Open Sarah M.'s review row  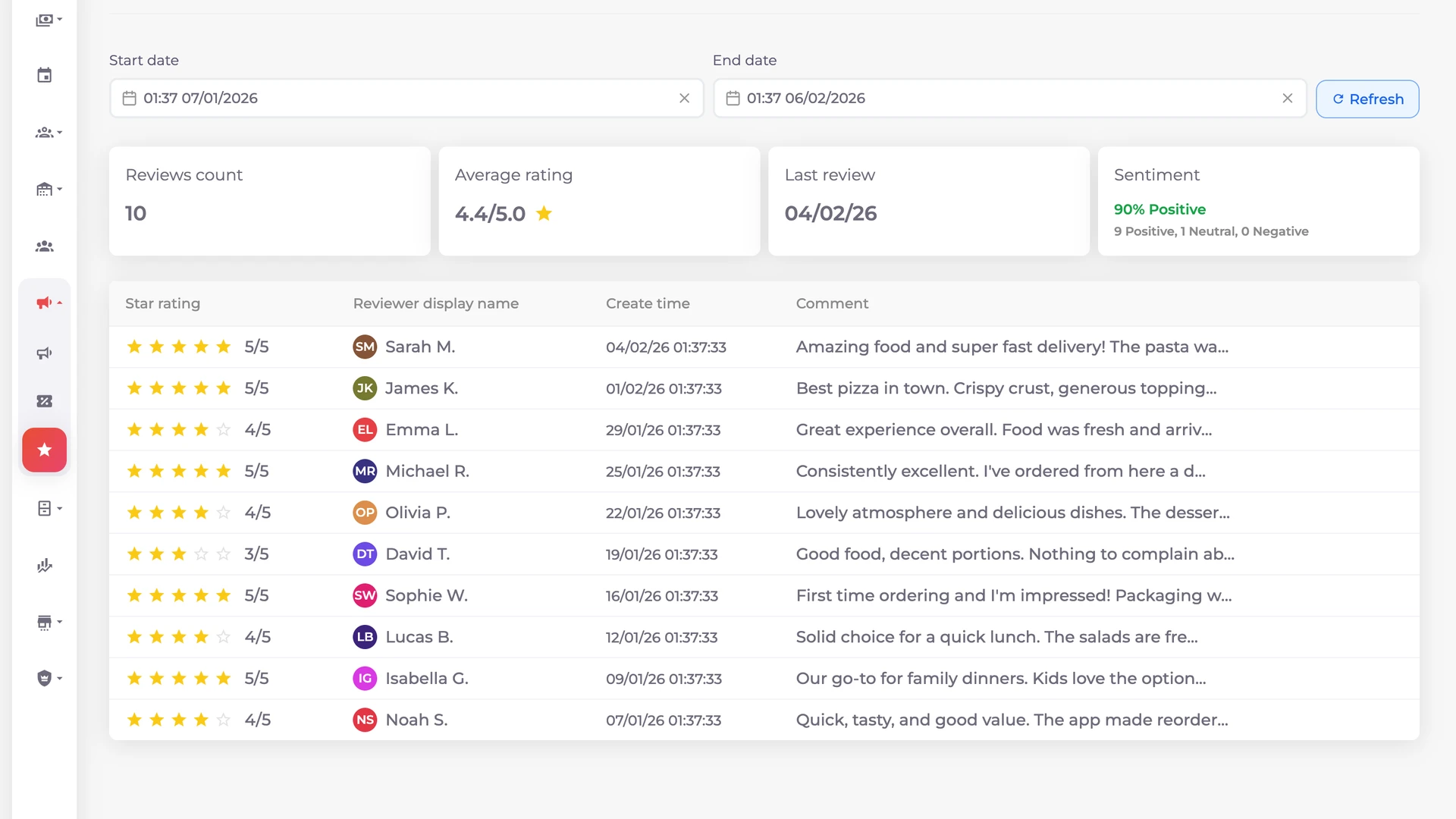tap(419, 347)
